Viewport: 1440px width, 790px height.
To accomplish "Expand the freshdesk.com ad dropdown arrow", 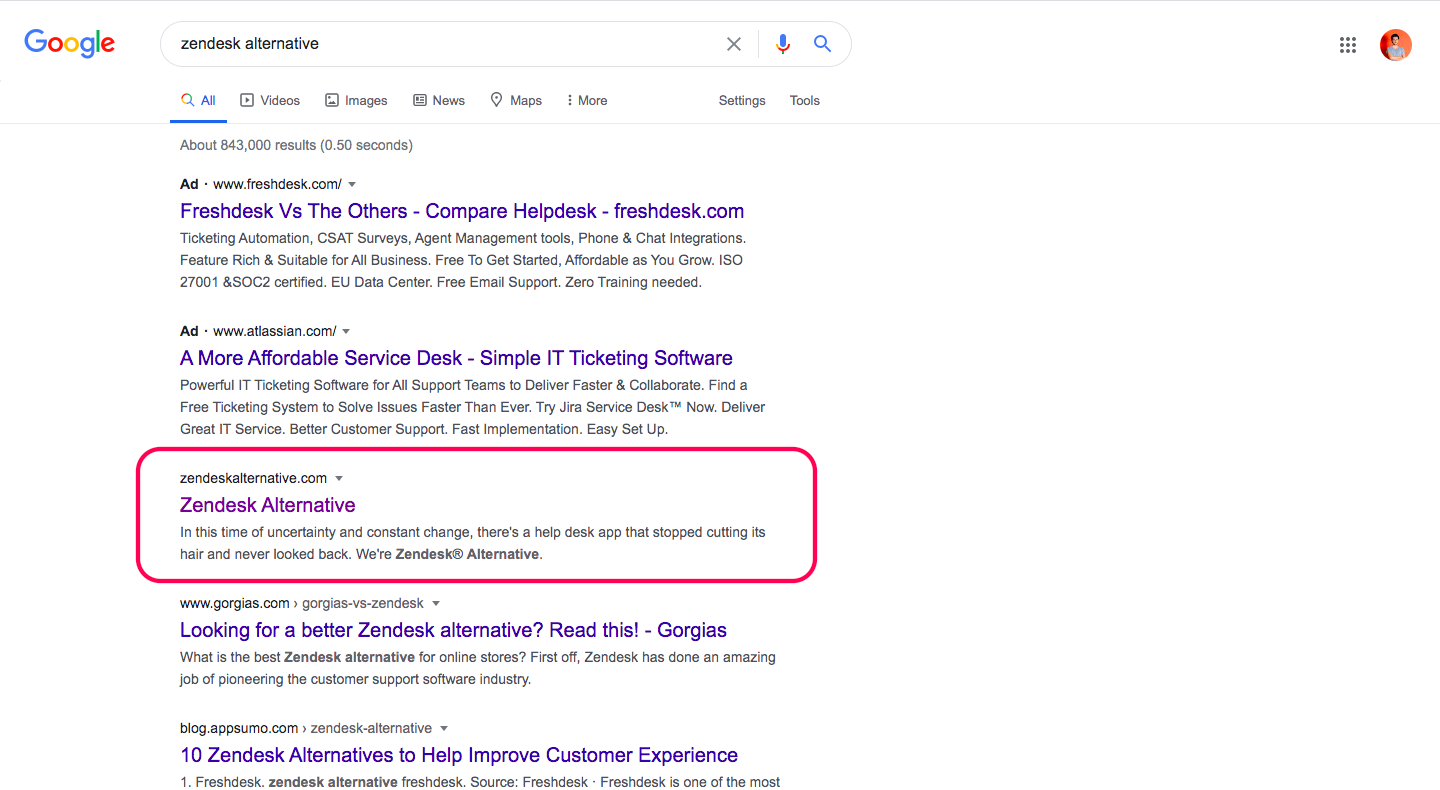I will pyautogui.click(x=352, y=185).
